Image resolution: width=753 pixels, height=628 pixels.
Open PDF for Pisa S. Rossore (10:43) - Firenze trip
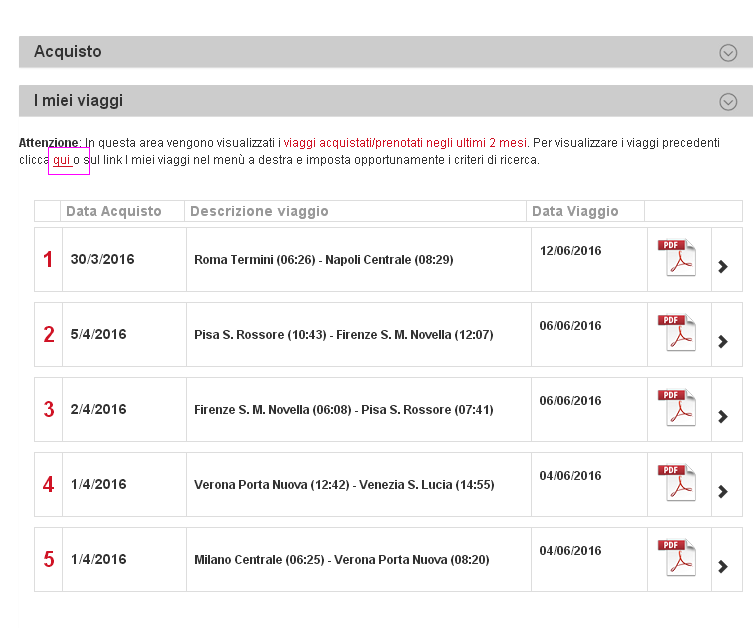pos(677,332)
